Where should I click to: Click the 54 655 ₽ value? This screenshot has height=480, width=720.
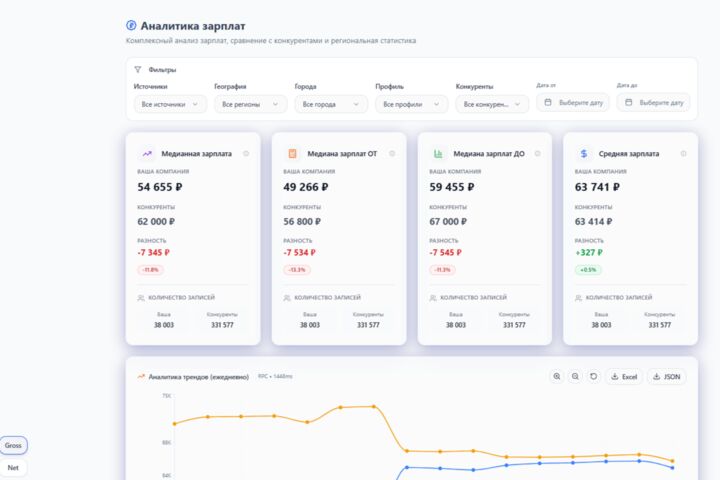click(160, 187)
